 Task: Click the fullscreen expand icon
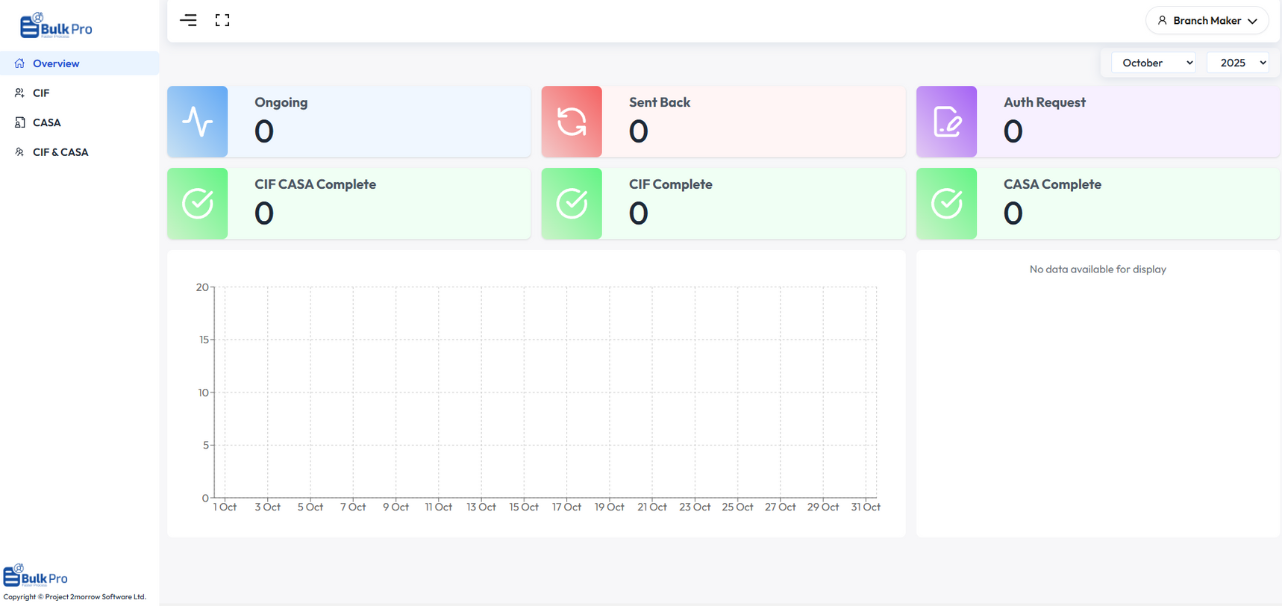tap(222, 20)
